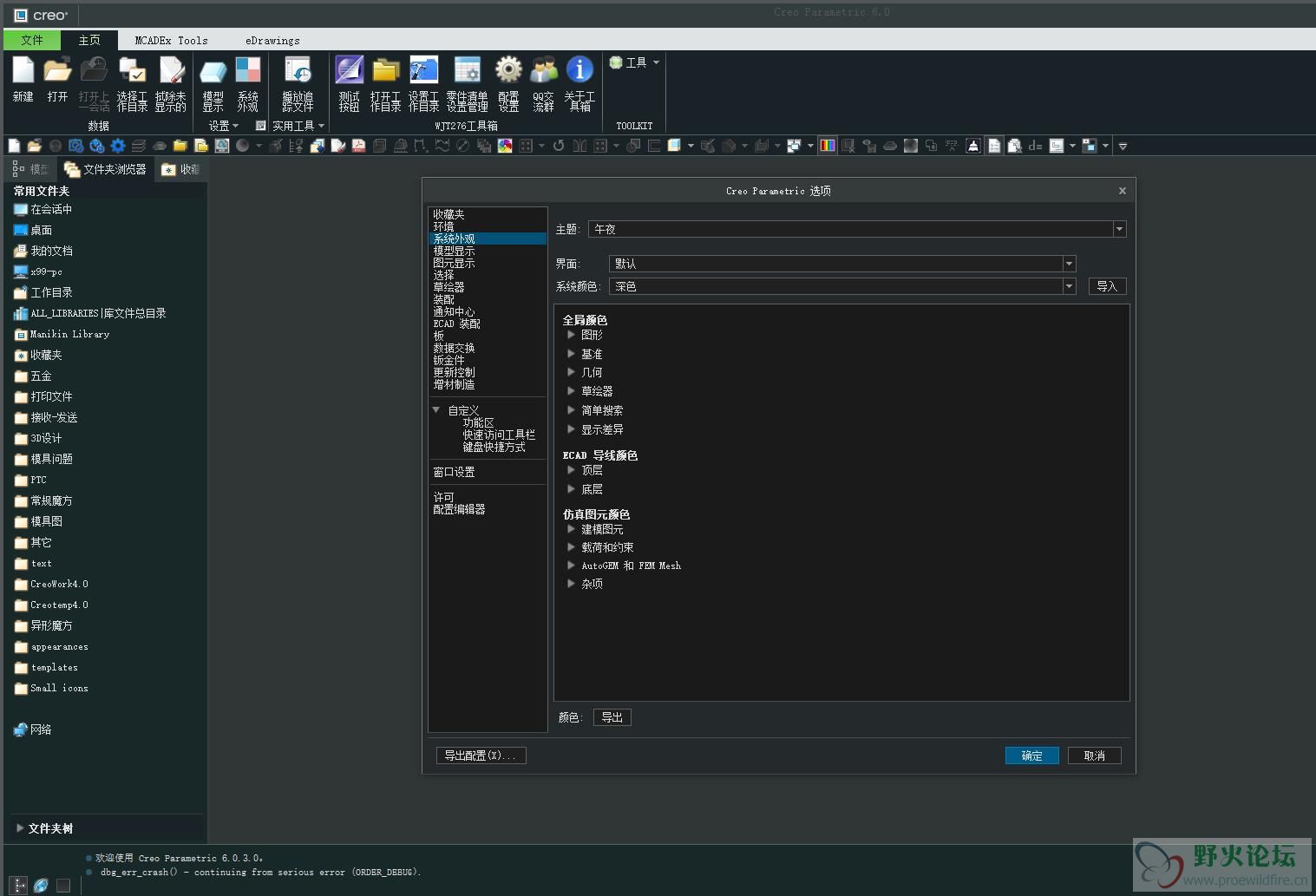Click the 新建 (New) ribbon icon
Screen dimensions: 1316x896
click(23, 70)
